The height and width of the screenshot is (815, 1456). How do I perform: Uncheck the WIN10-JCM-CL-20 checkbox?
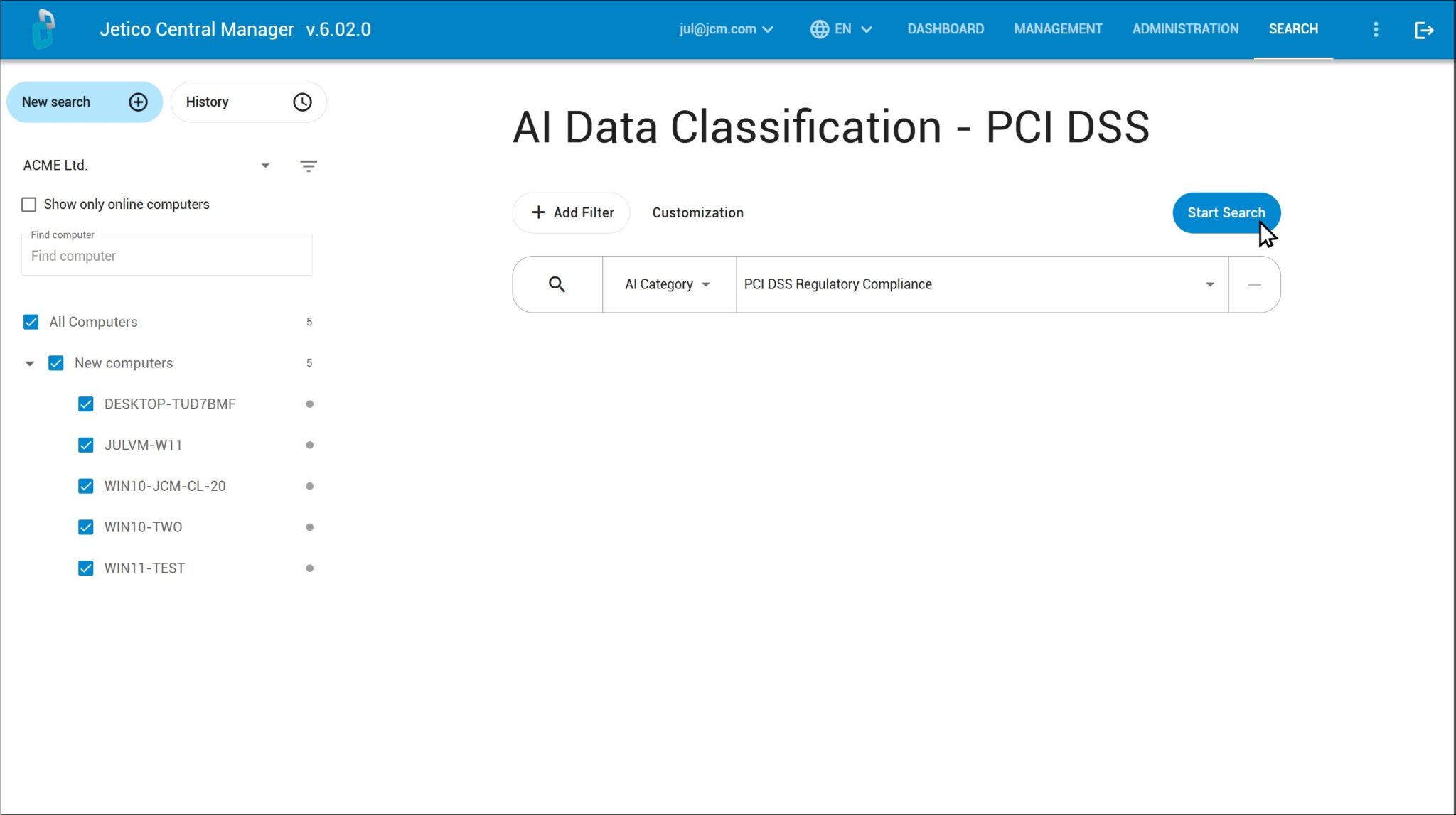(85, 486)
